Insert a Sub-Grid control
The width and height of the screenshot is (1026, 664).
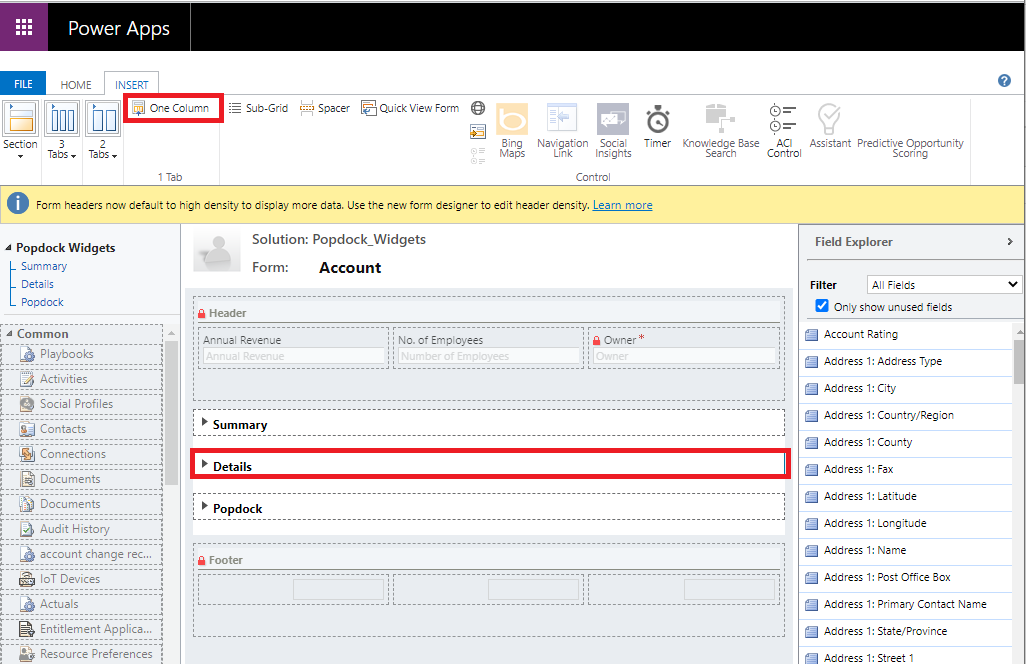tap(258, 108)
